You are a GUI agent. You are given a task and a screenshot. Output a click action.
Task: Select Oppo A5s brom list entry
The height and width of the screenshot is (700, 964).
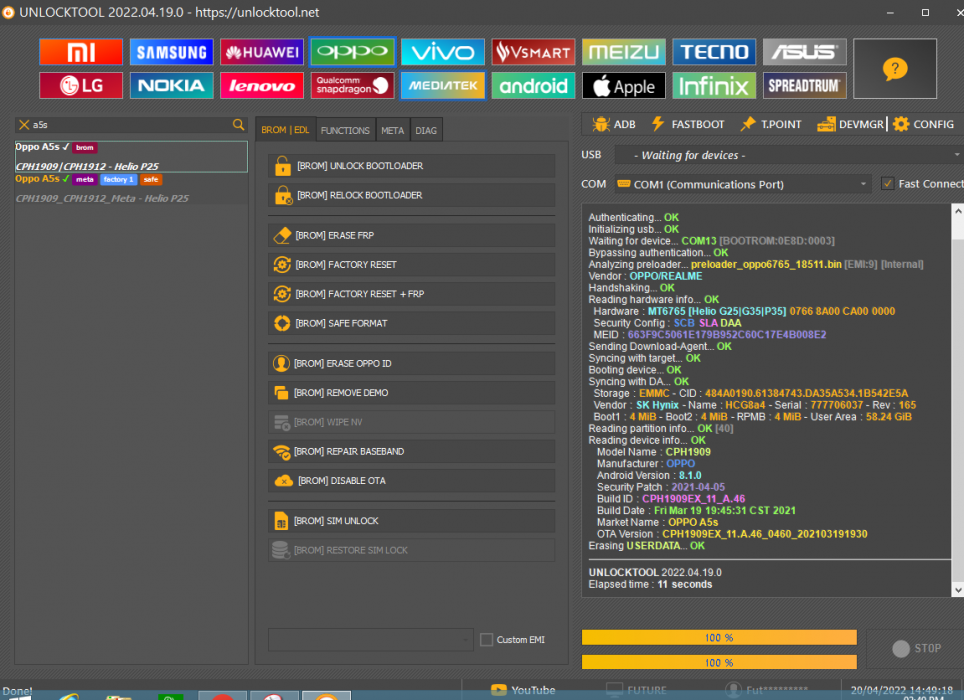pos(131,157)
